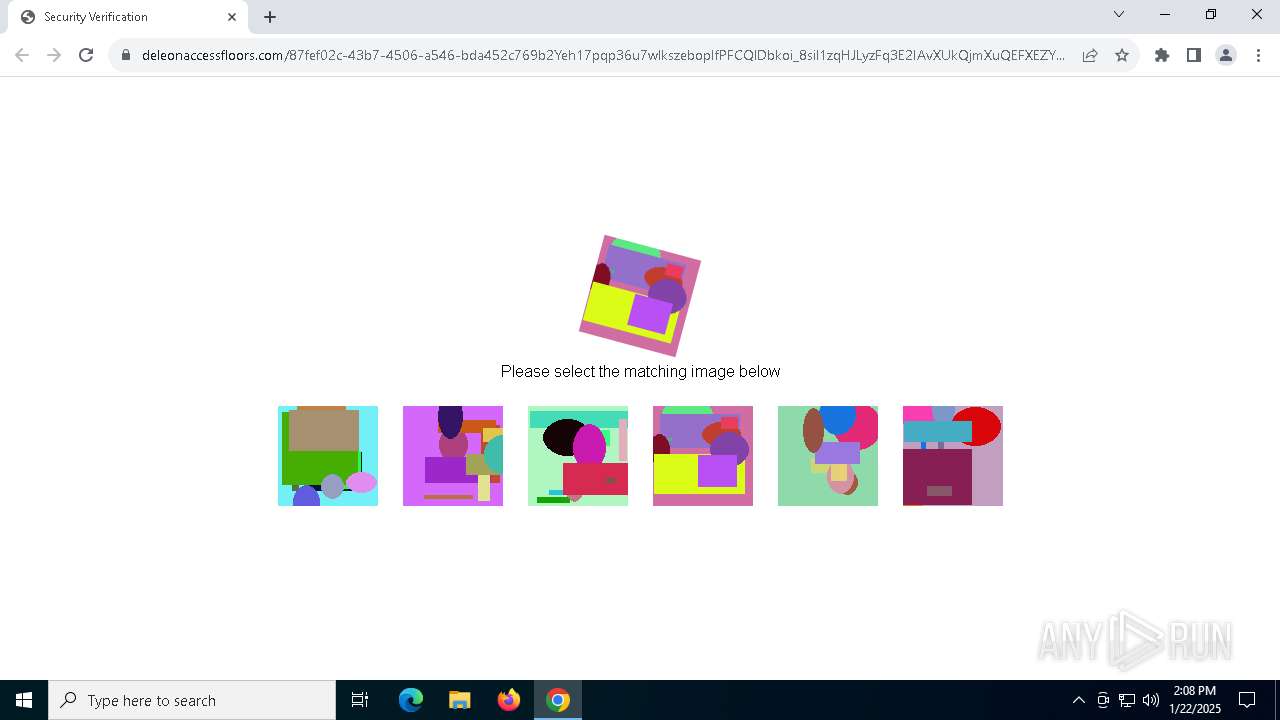
Task: Open the Chrome profile avatar
Action: [x=1225, y=55]
